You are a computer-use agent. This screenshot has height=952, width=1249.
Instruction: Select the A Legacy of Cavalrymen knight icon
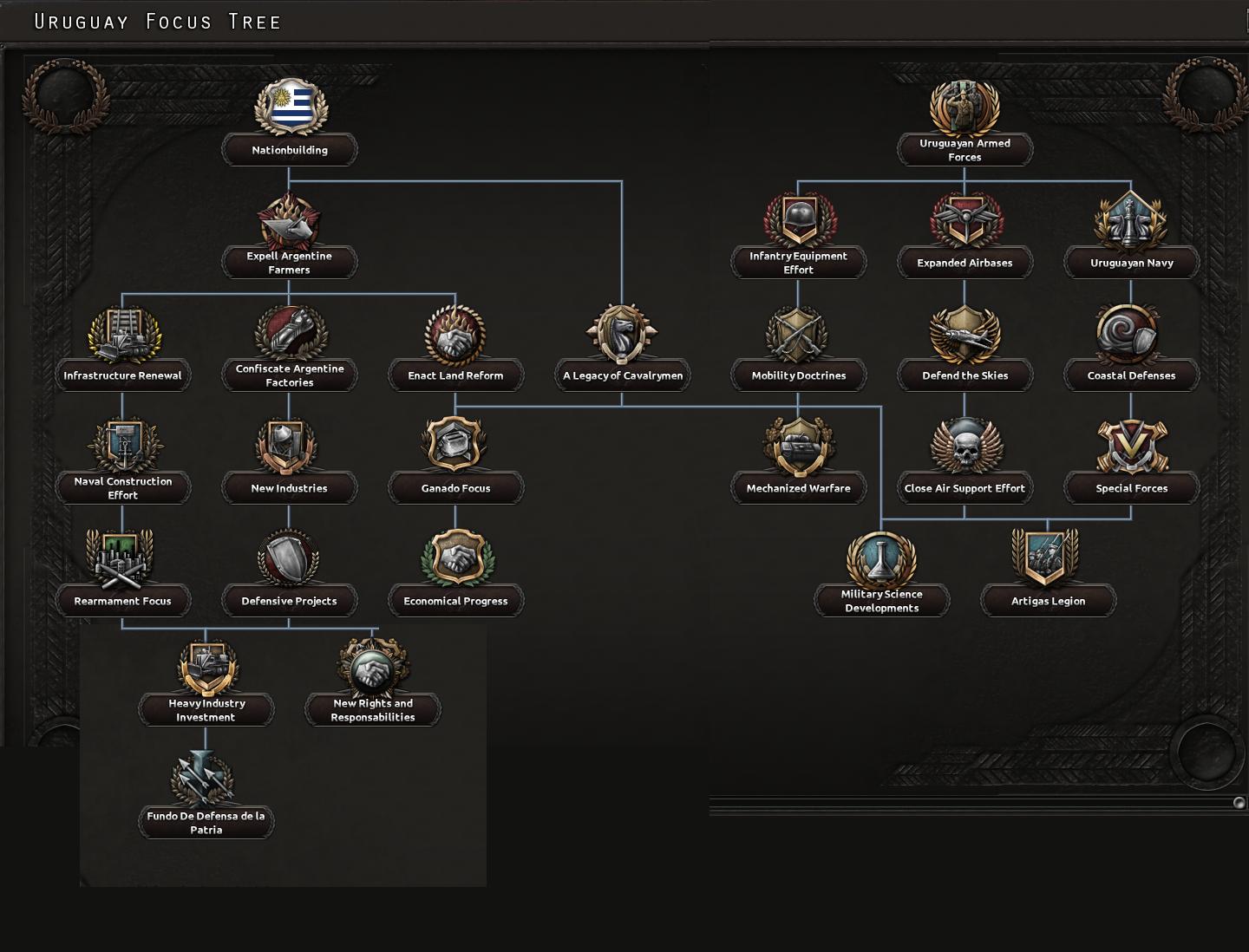[622, 334]
